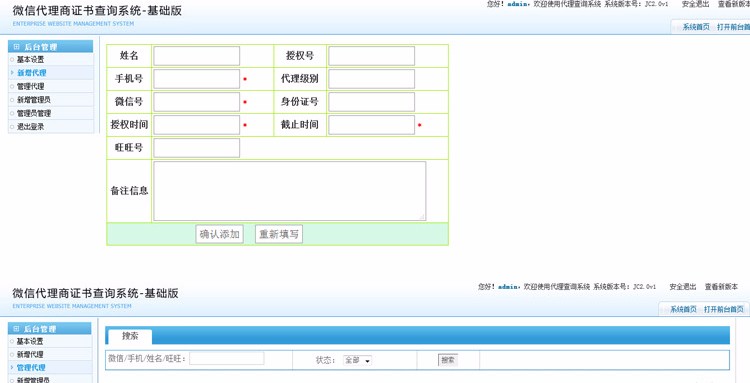The width and height of the screenshot is (750, 383).
Task: Click the 微信/手机/姓名/旺旺 search input
Action: [227, 359]
